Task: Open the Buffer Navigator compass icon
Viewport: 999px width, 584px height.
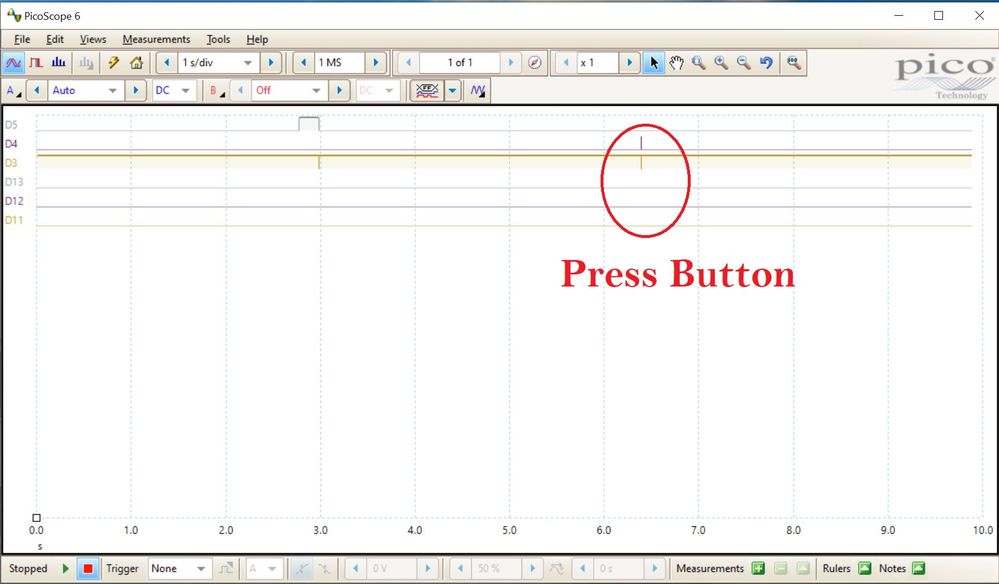Action: coord(535,62)
